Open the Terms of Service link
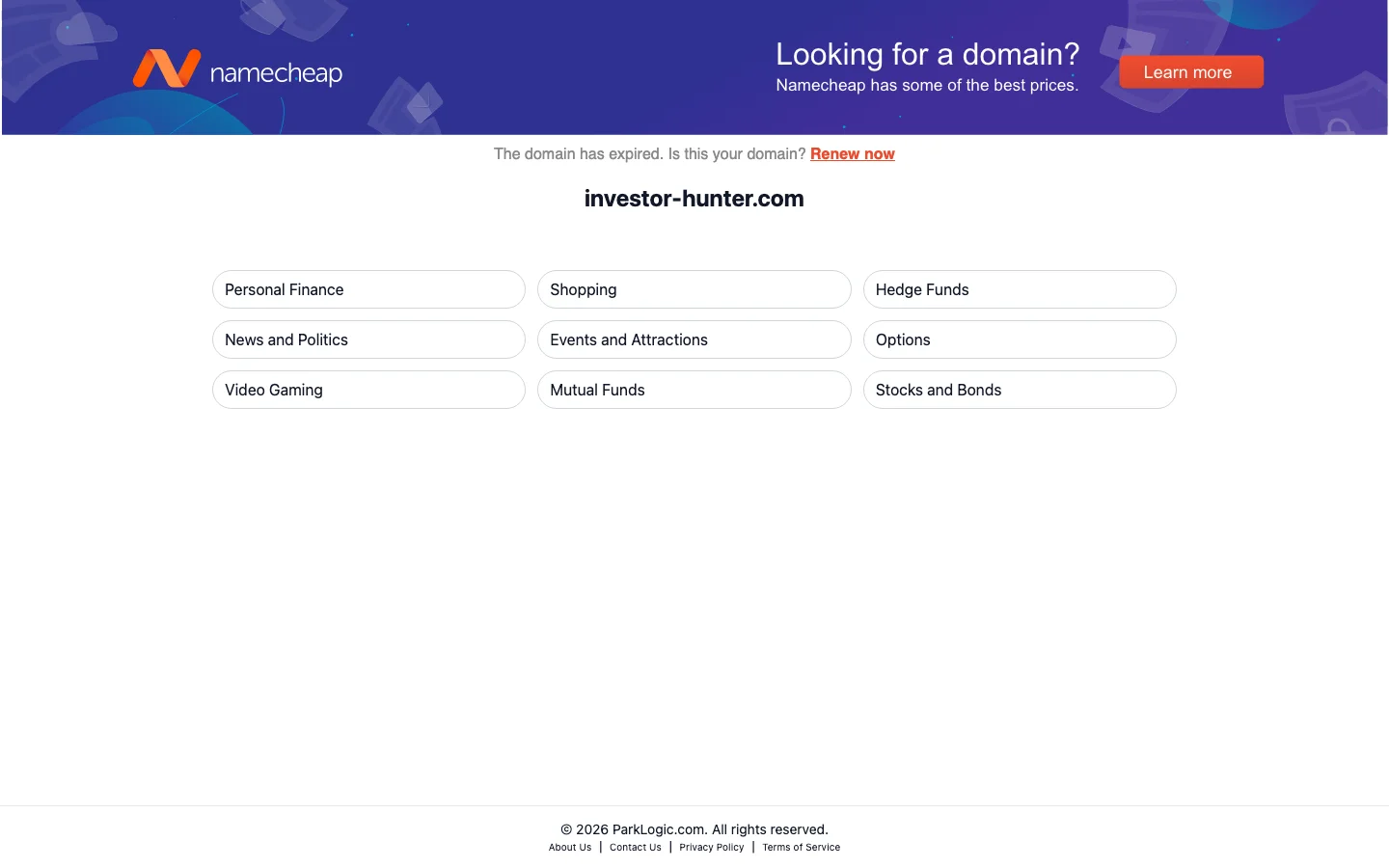Image resolution: width=1389 pixels, height=868 pixels. (802, 848)
